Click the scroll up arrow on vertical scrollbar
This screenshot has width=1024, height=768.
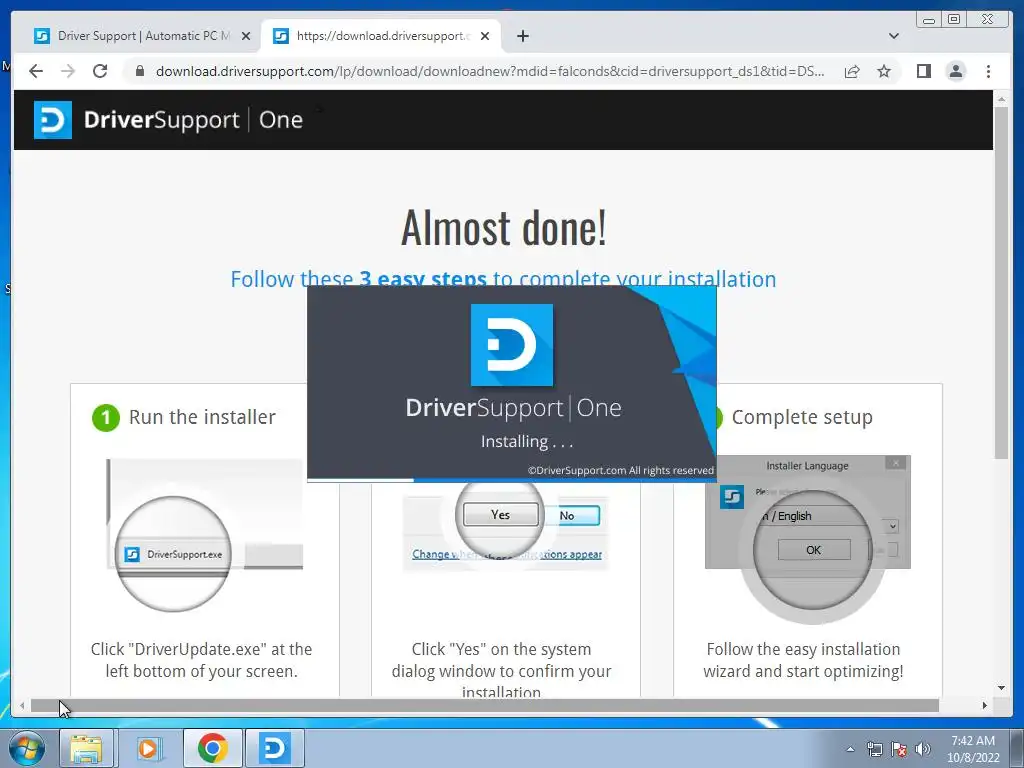(1001, 99)
